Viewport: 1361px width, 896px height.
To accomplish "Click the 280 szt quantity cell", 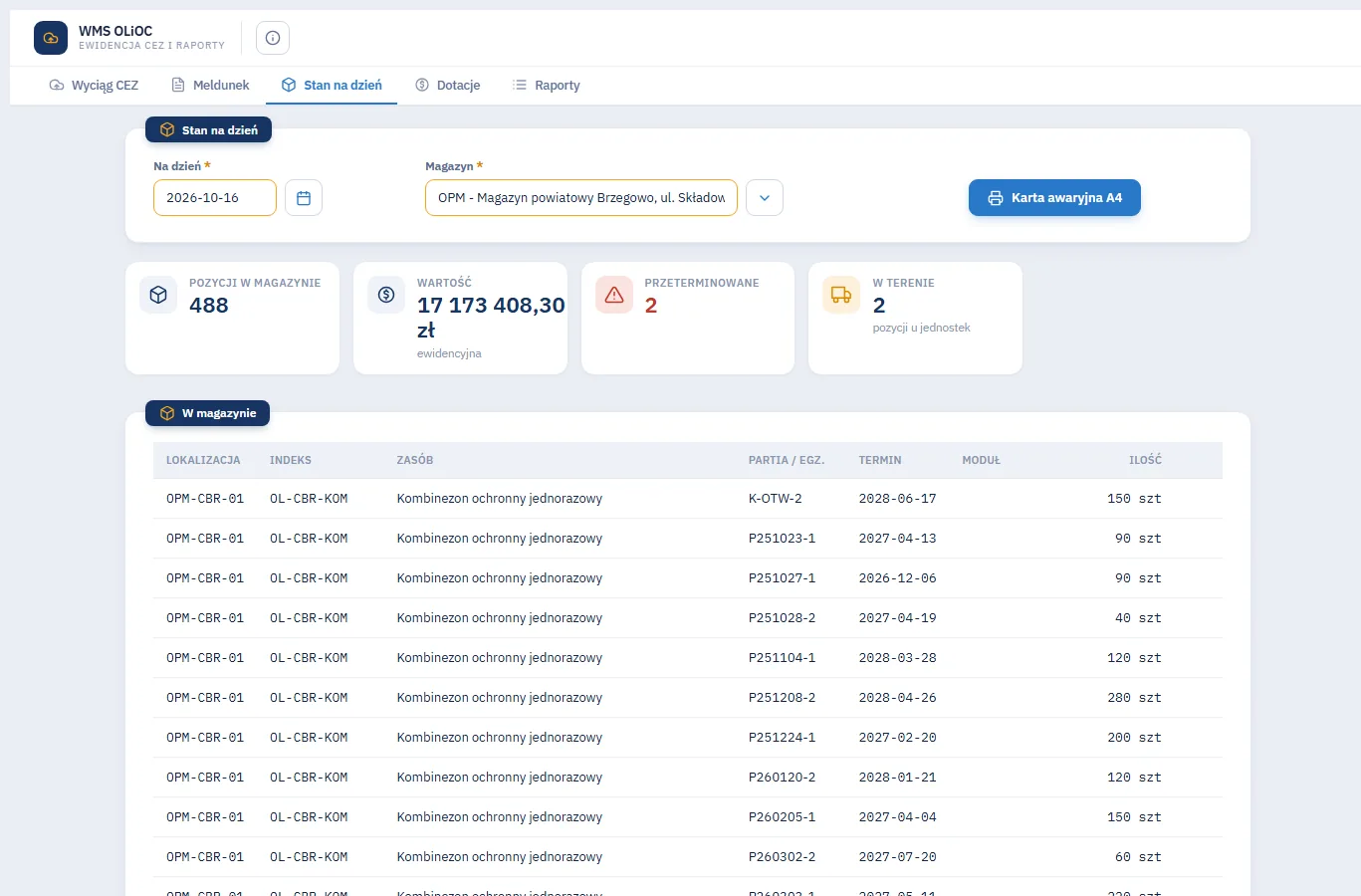I will (x=1134, y=698).
